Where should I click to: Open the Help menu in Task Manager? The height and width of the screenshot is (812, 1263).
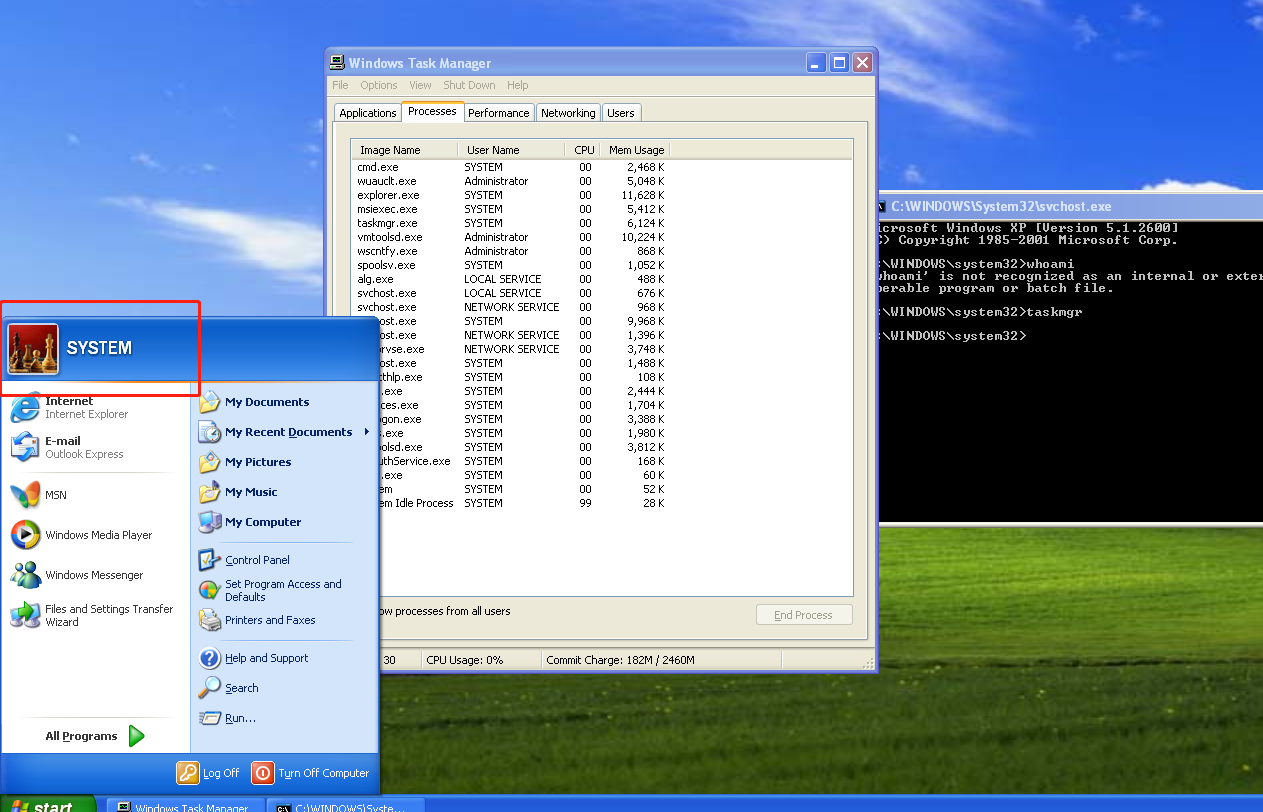517,85
